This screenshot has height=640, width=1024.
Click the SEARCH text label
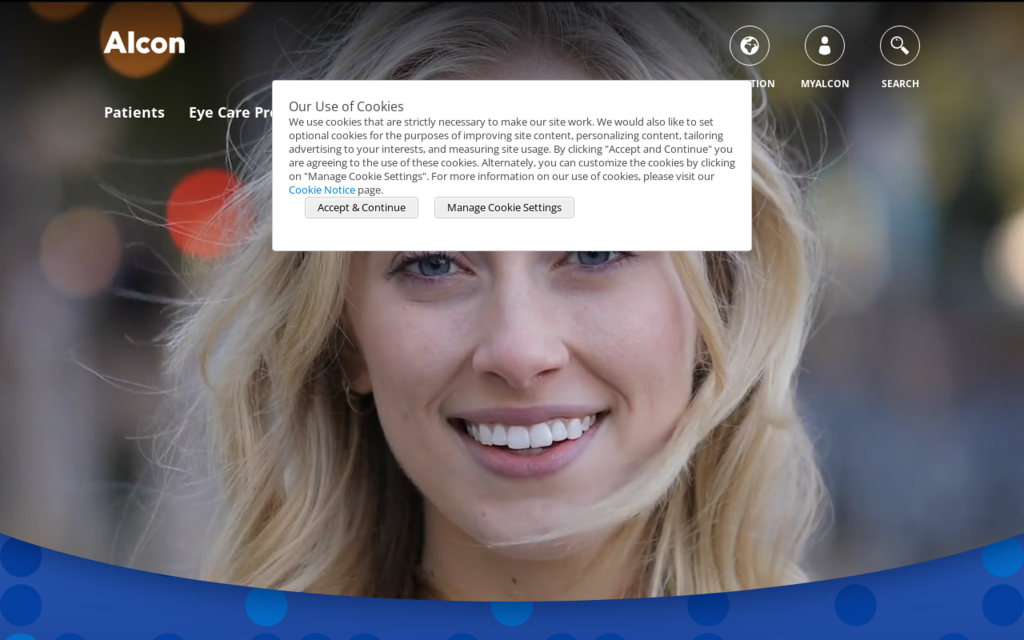coord(899,84)
